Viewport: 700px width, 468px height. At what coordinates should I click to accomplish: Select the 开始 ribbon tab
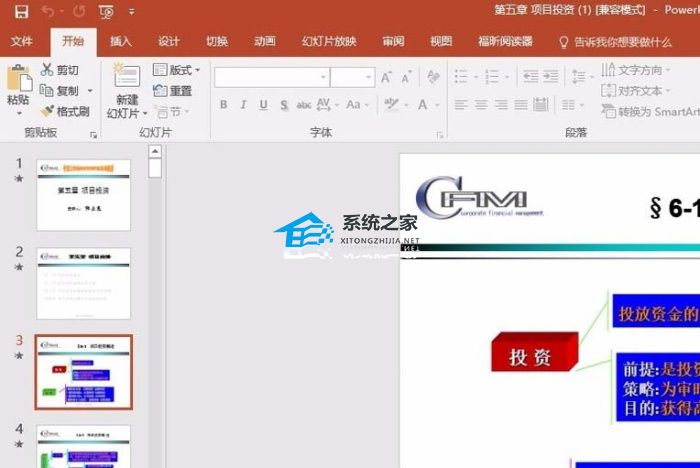pyautogui.click(x=73, y=42)
